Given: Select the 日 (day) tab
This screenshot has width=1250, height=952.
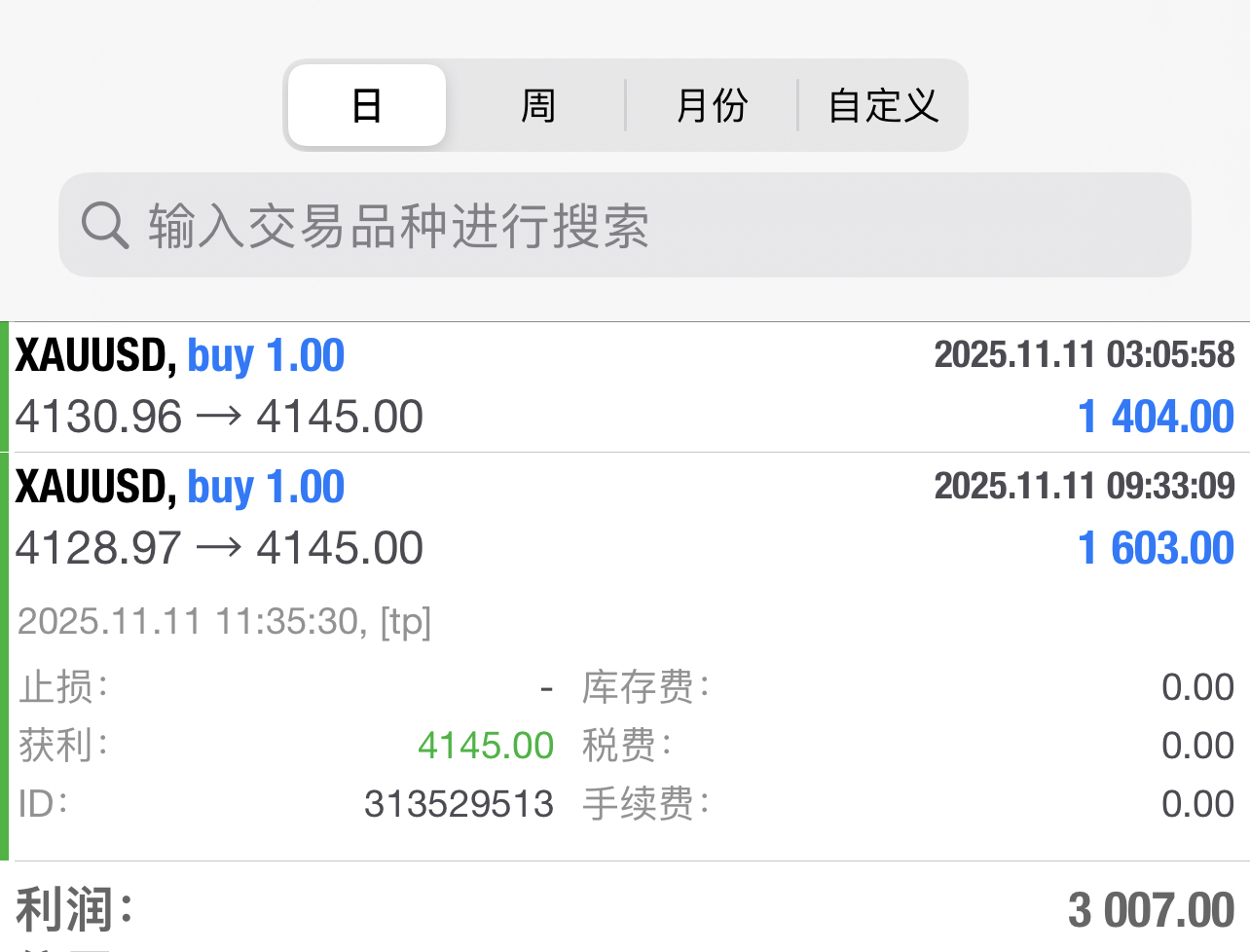Looking at the screenshot, I should [367, 105].
